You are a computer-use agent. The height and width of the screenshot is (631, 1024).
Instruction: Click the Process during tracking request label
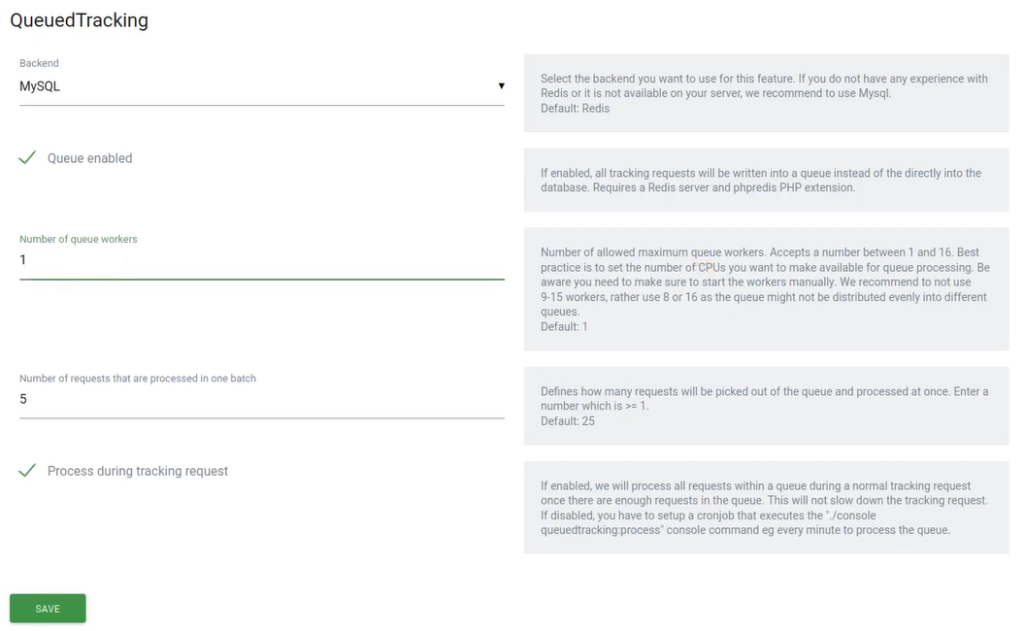pyautogui.click(x=137, y=470)
